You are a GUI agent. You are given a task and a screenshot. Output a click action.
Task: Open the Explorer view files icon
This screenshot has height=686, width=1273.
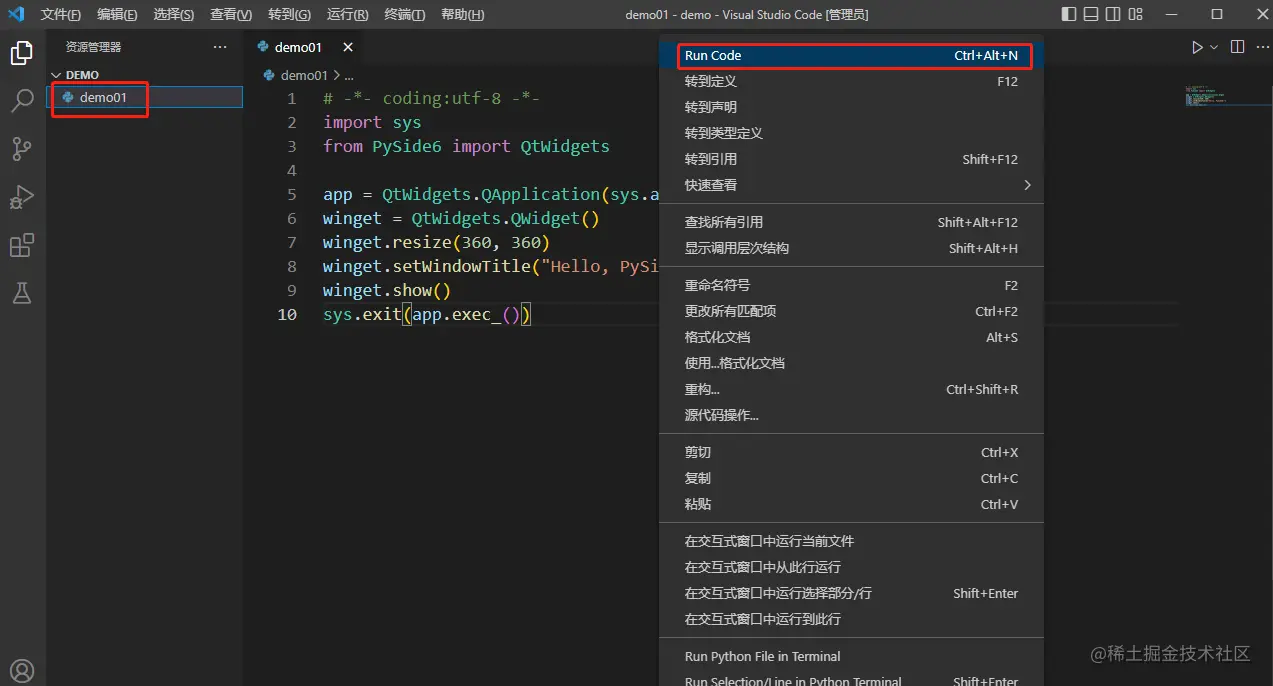point(22,53)
